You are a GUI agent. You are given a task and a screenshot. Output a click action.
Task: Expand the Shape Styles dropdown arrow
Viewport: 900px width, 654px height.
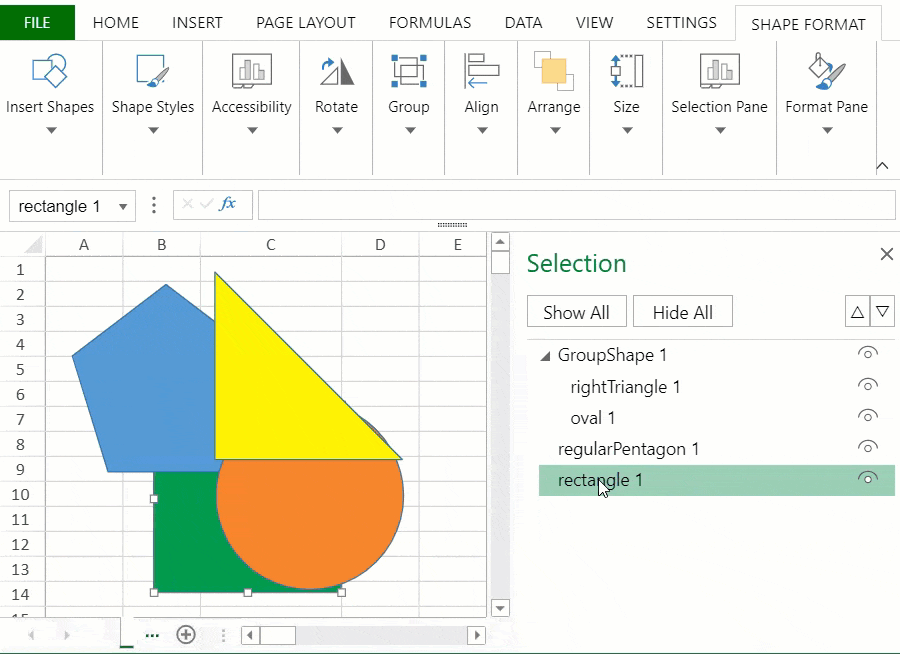(153, 130)
